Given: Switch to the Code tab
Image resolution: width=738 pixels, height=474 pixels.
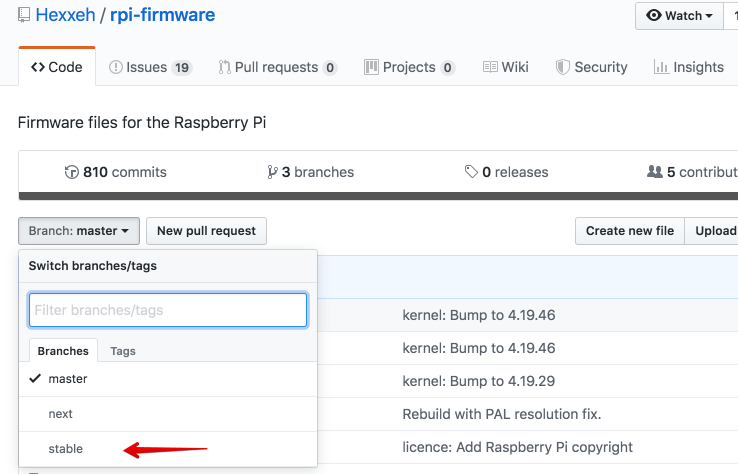Looking at the screenshot, I should click(57, 67).
